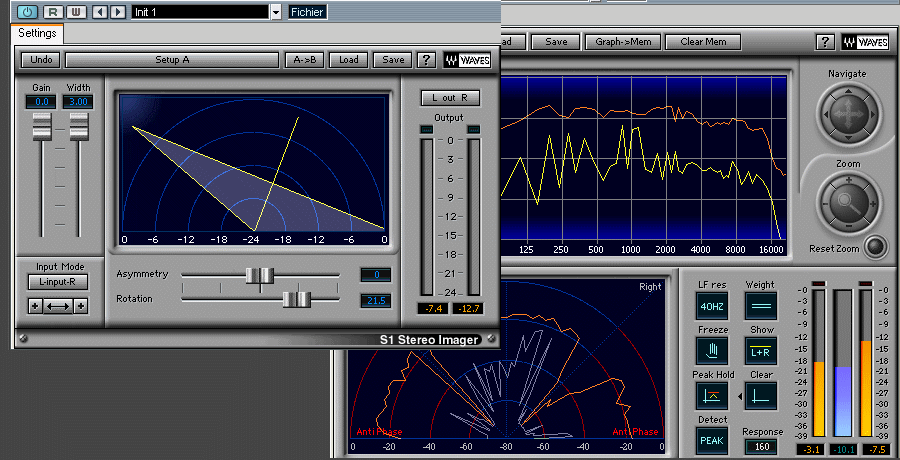Click the Graph->Mem button
This screenshot has height=460, width=900.
click(x=623, y=42)
